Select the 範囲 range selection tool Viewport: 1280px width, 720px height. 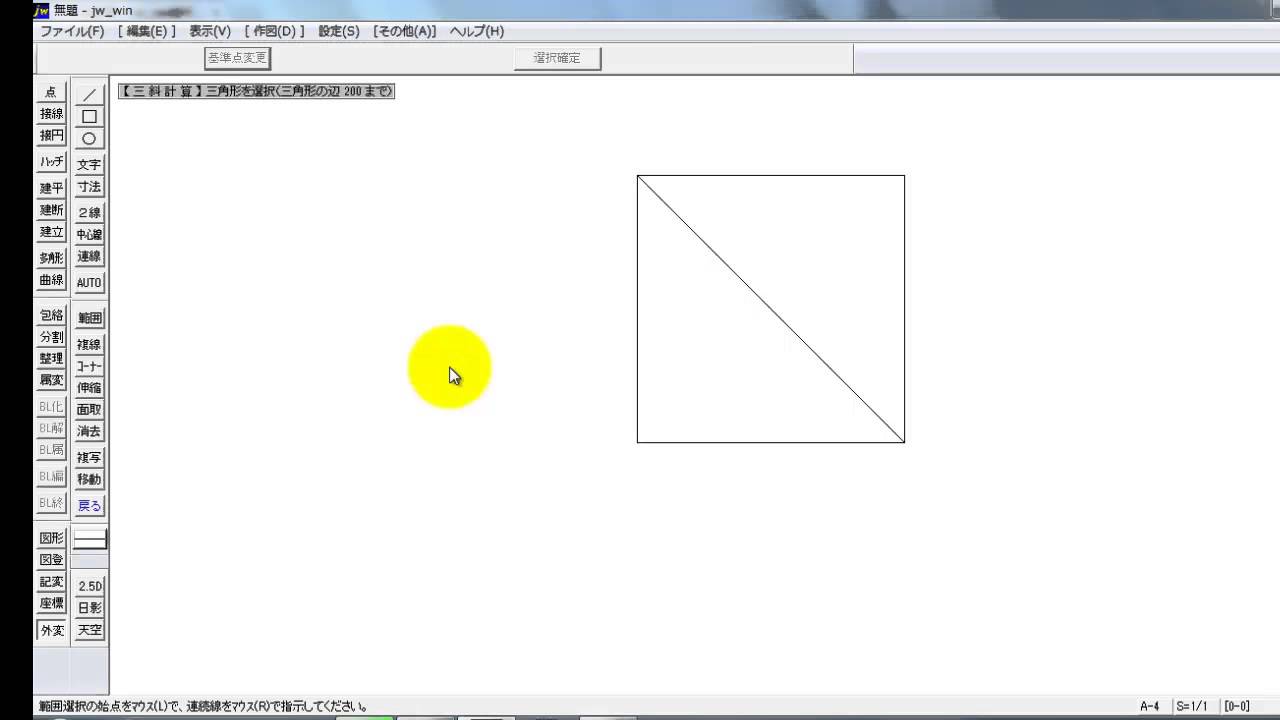89,318
